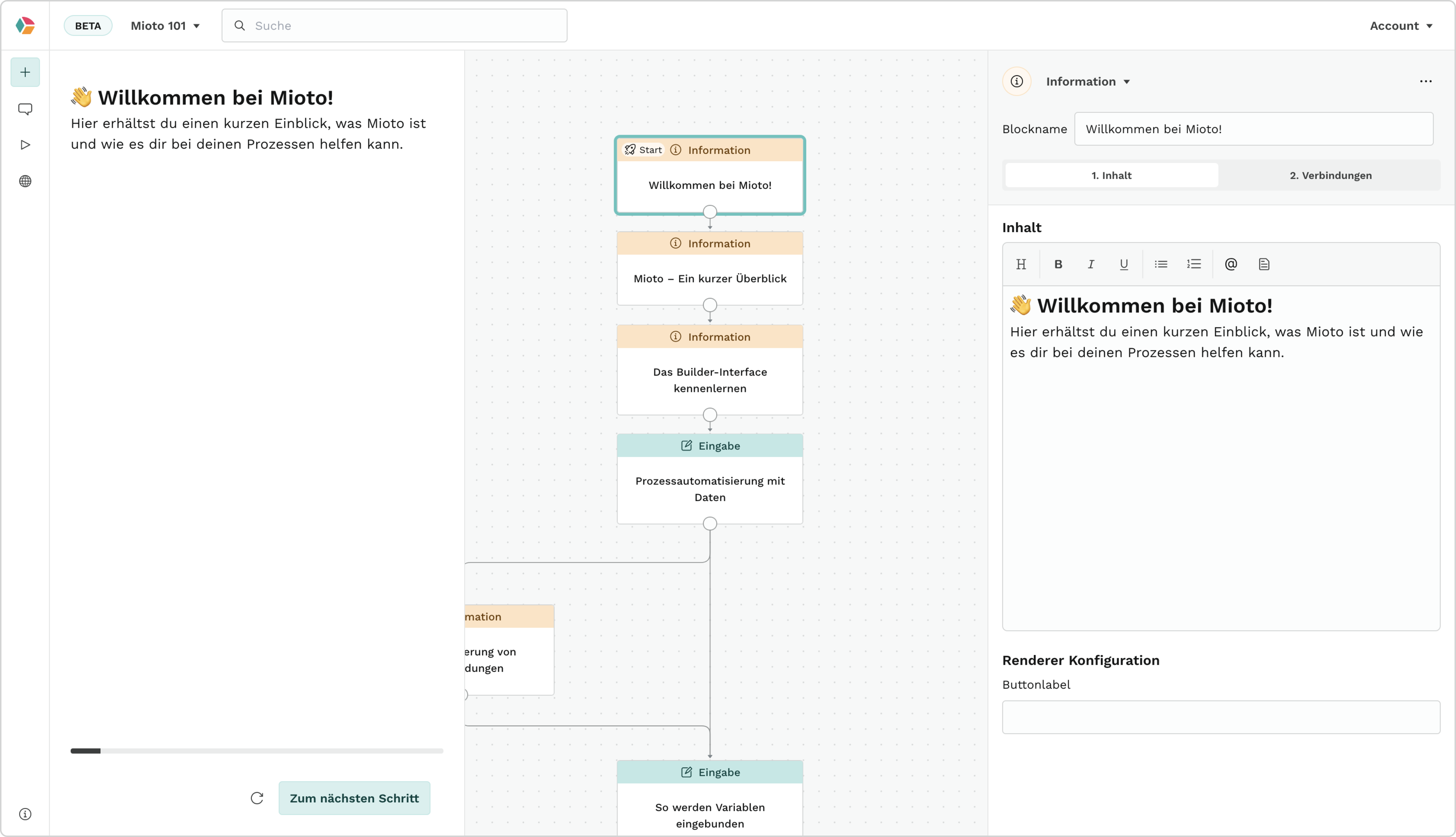Open the globe icon in sidebar

pyautogui.click(x=25, y=182)
